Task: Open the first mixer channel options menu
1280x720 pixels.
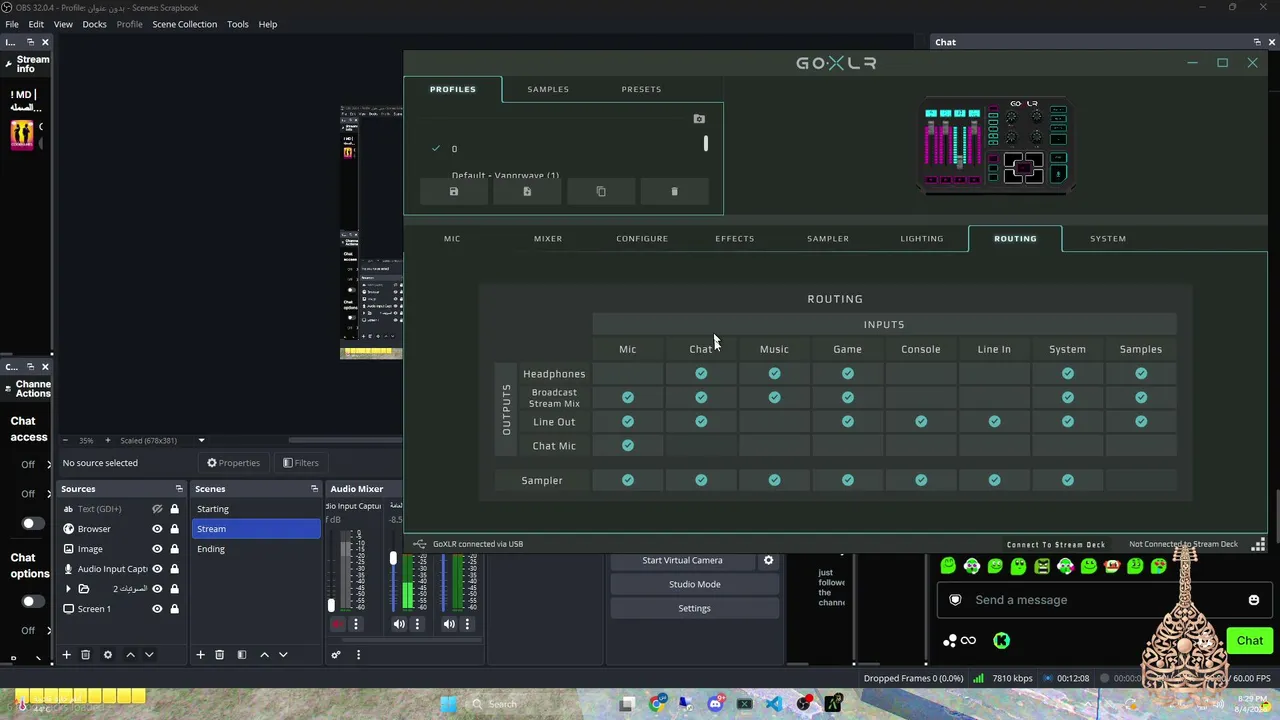Action: coord(355,625)
